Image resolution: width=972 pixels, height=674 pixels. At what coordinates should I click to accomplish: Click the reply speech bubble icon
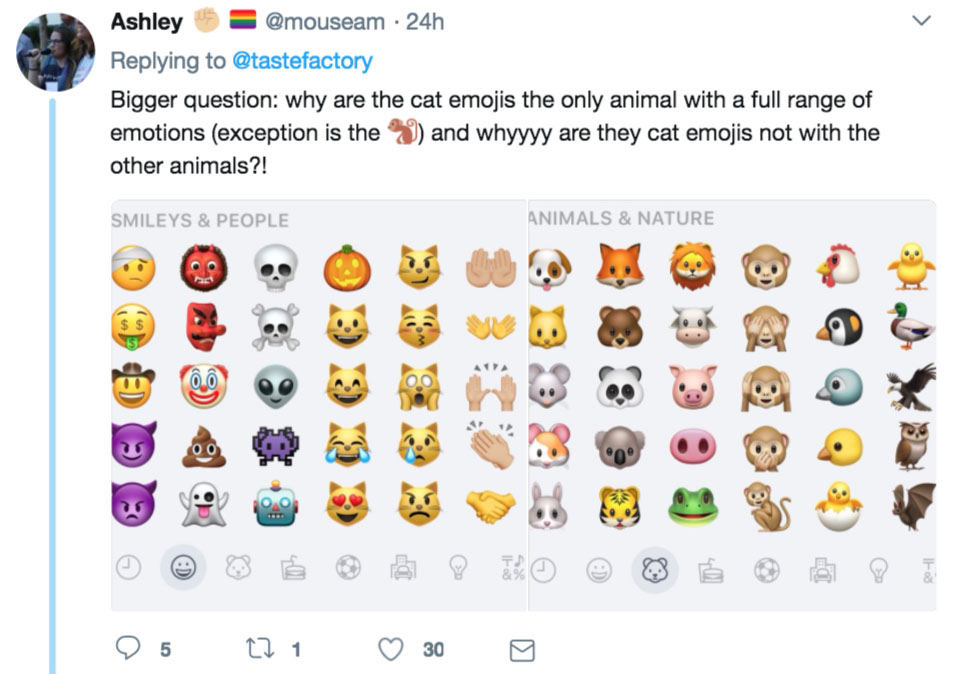tap(128, 649)
